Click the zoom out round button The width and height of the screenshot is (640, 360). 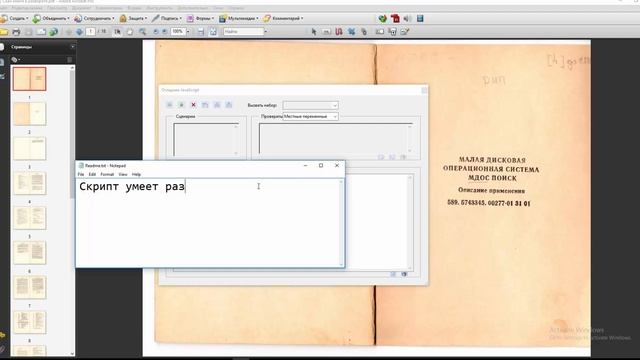156,32
